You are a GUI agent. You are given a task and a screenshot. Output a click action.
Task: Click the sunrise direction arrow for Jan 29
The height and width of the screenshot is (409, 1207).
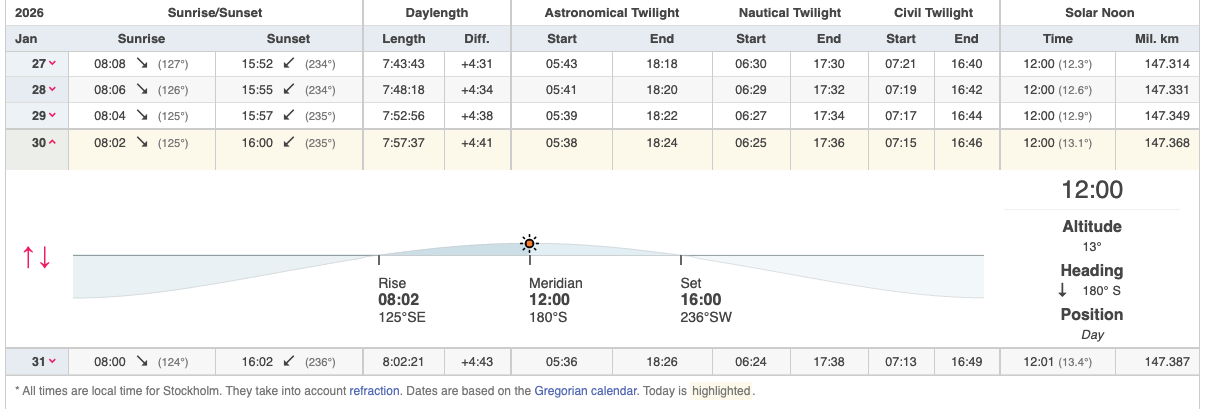141,115
